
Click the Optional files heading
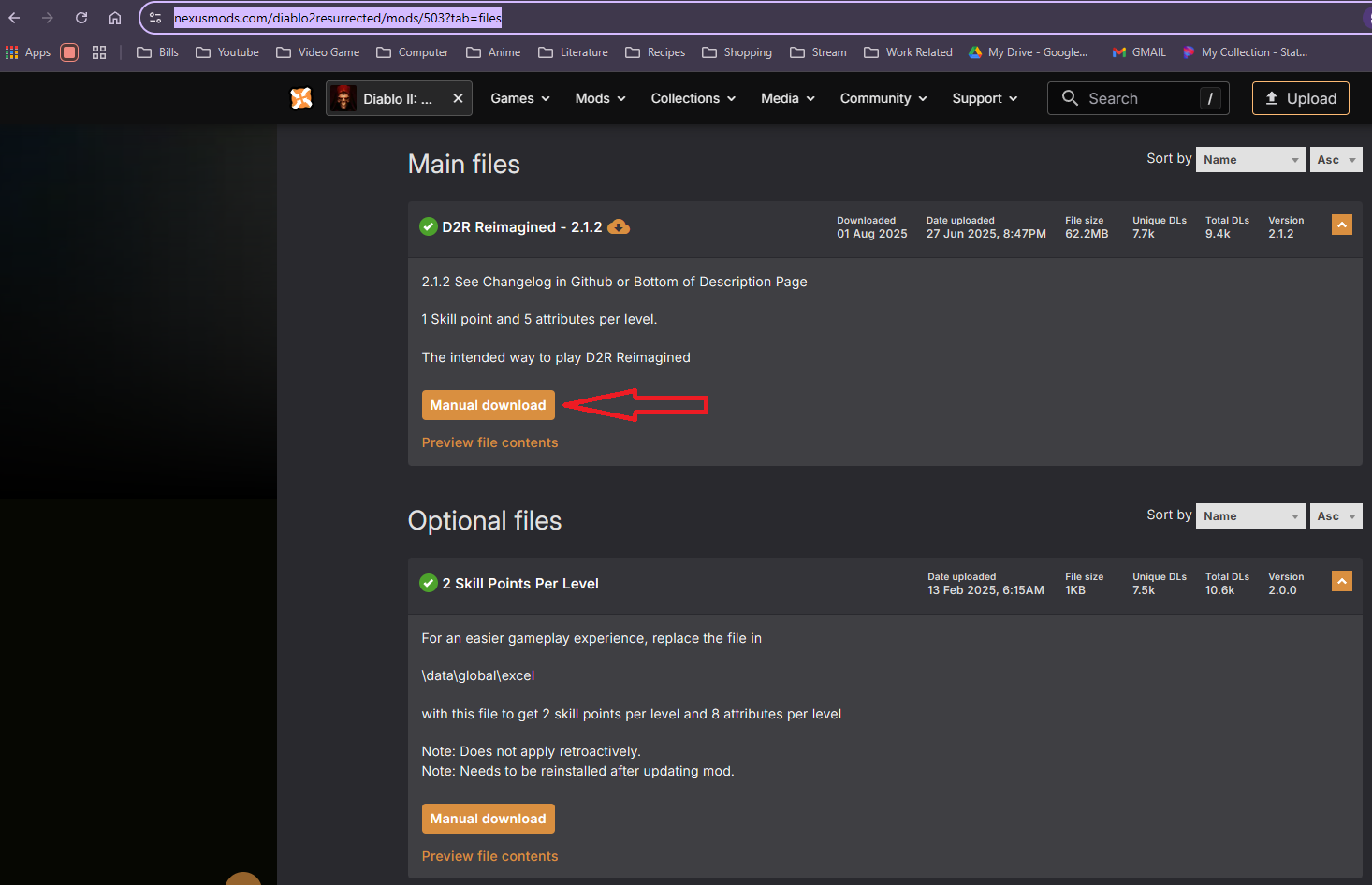[485, 521]
